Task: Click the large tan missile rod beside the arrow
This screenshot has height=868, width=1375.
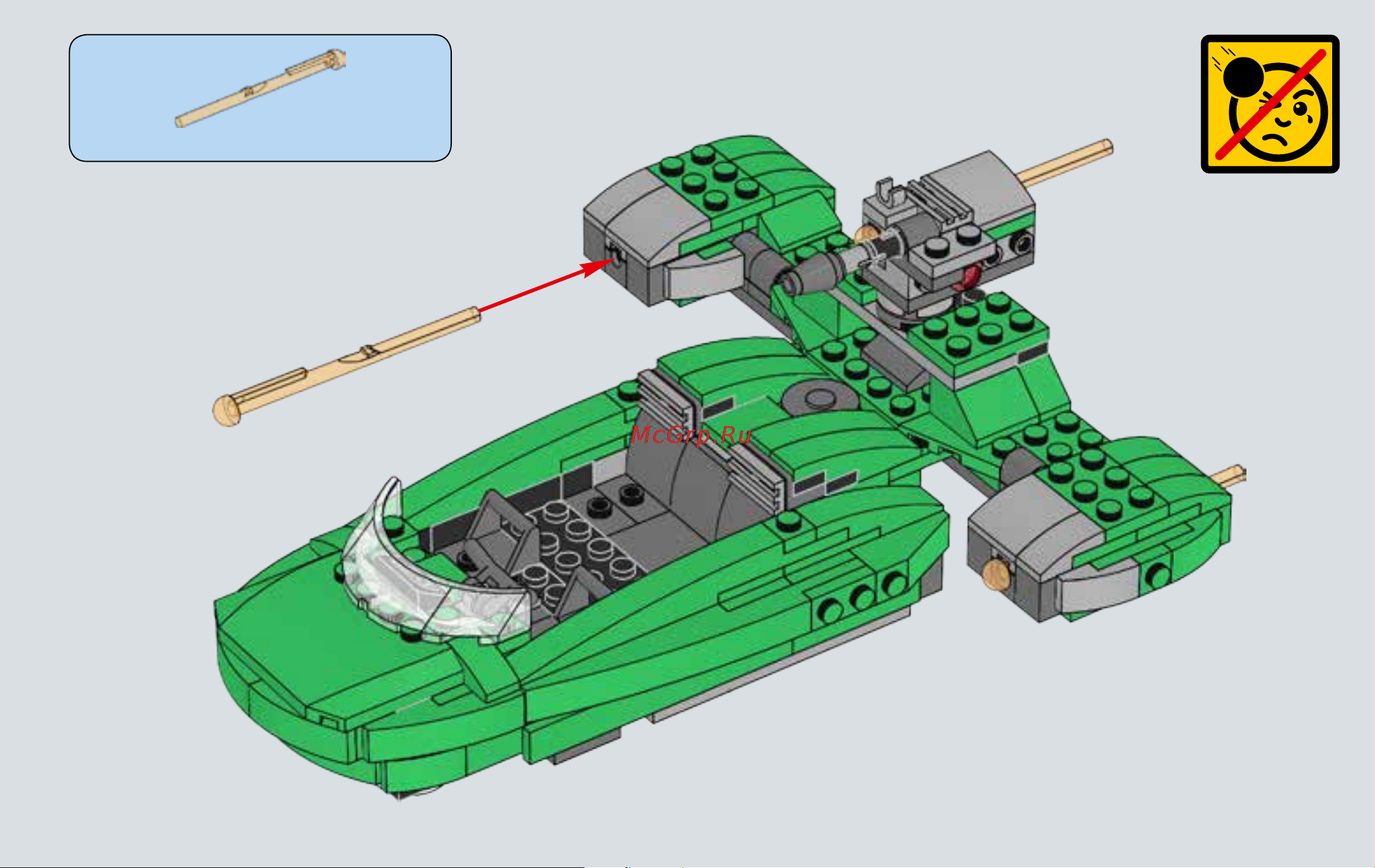Action: coord(346,367)
